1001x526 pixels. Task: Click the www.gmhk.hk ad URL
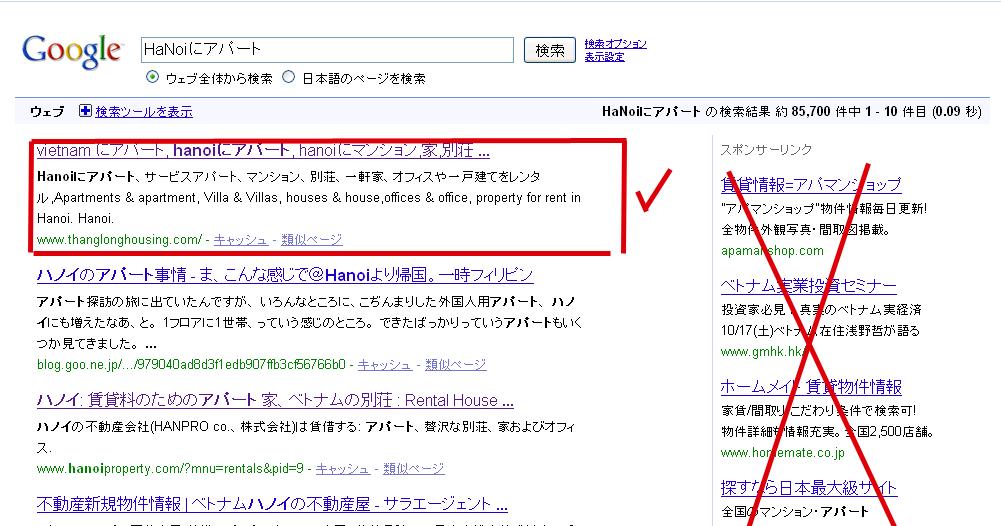(x=762, y=352)
